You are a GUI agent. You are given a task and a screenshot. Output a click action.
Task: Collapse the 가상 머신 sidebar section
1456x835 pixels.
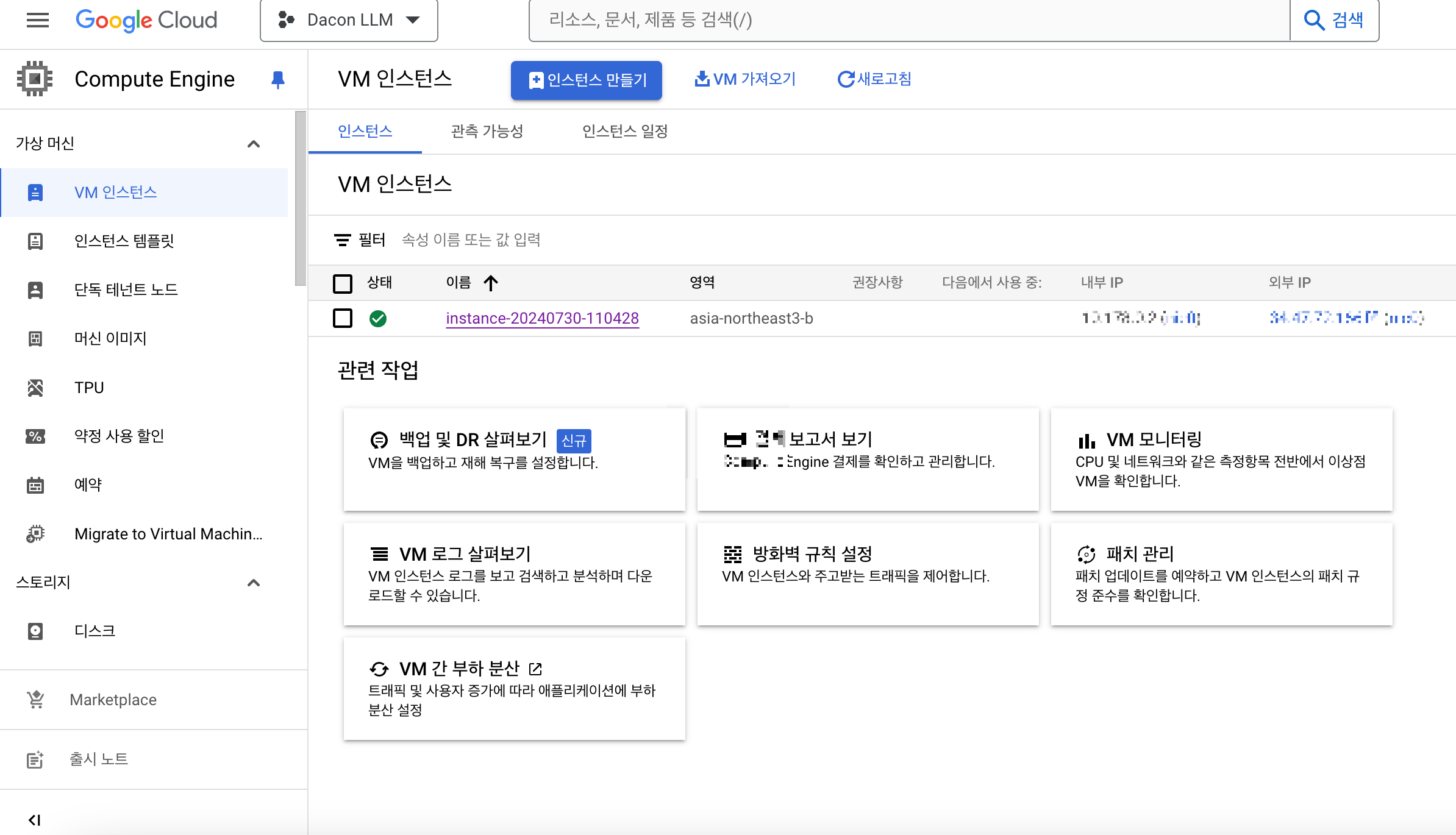(254, 144)
